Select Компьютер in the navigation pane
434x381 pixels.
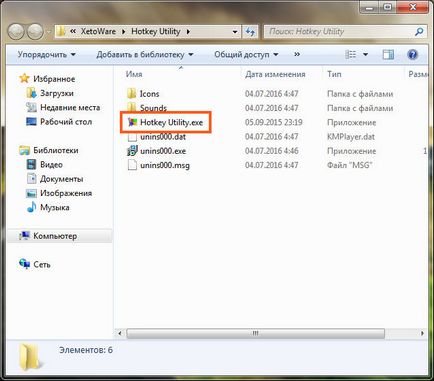[55, 236]
